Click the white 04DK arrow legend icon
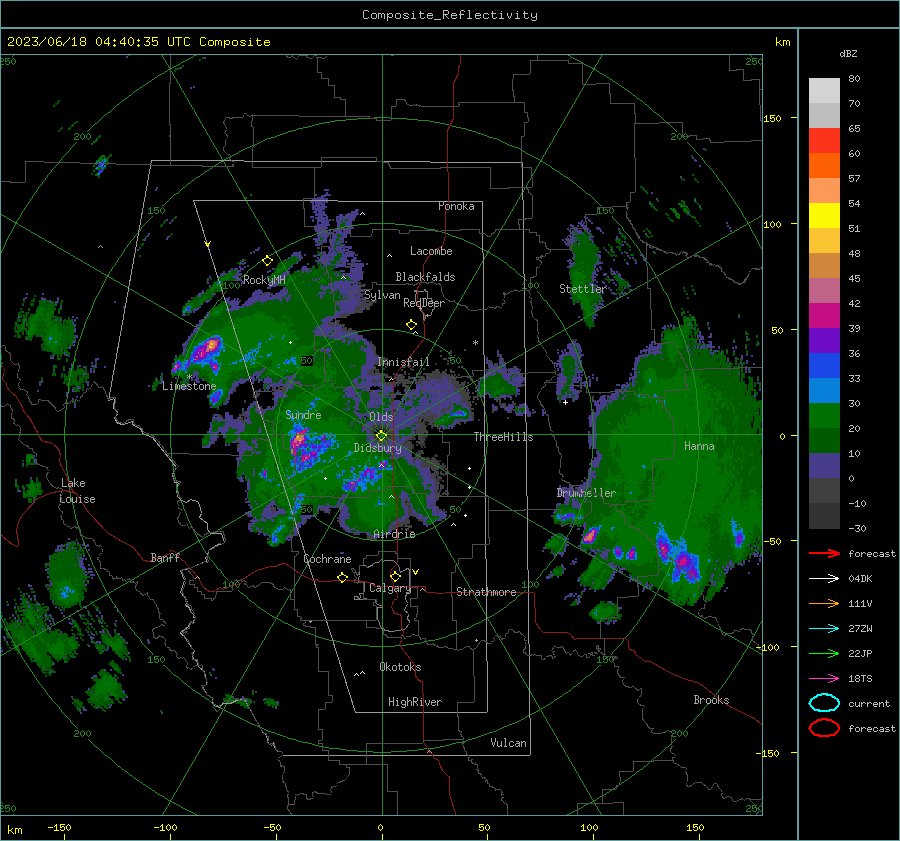The width and height of the screenshot is (900, 841). pyautogui.click(x=824, y=579)
